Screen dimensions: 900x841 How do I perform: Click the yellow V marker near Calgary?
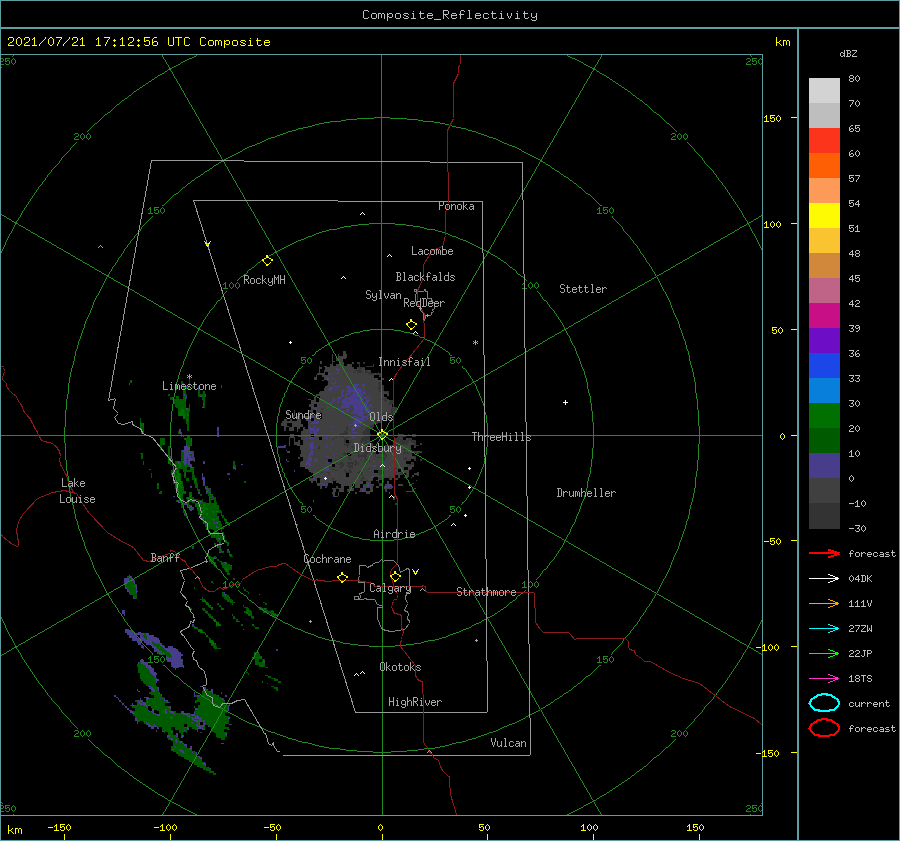point(415,572)
